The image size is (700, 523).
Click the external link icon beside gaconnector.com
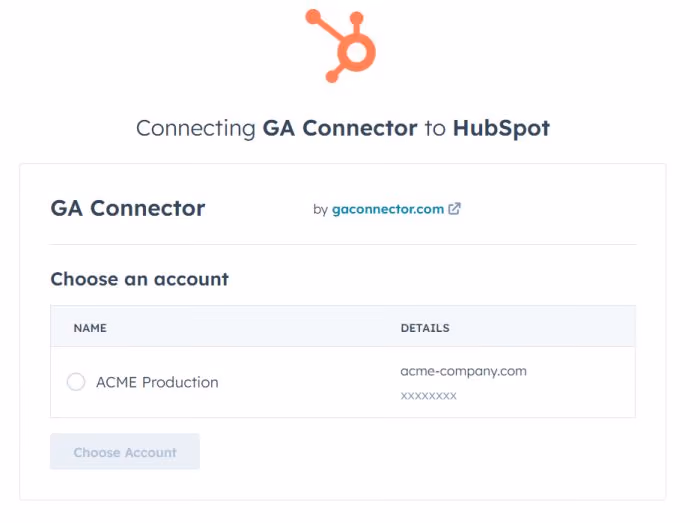coord(454,209)
